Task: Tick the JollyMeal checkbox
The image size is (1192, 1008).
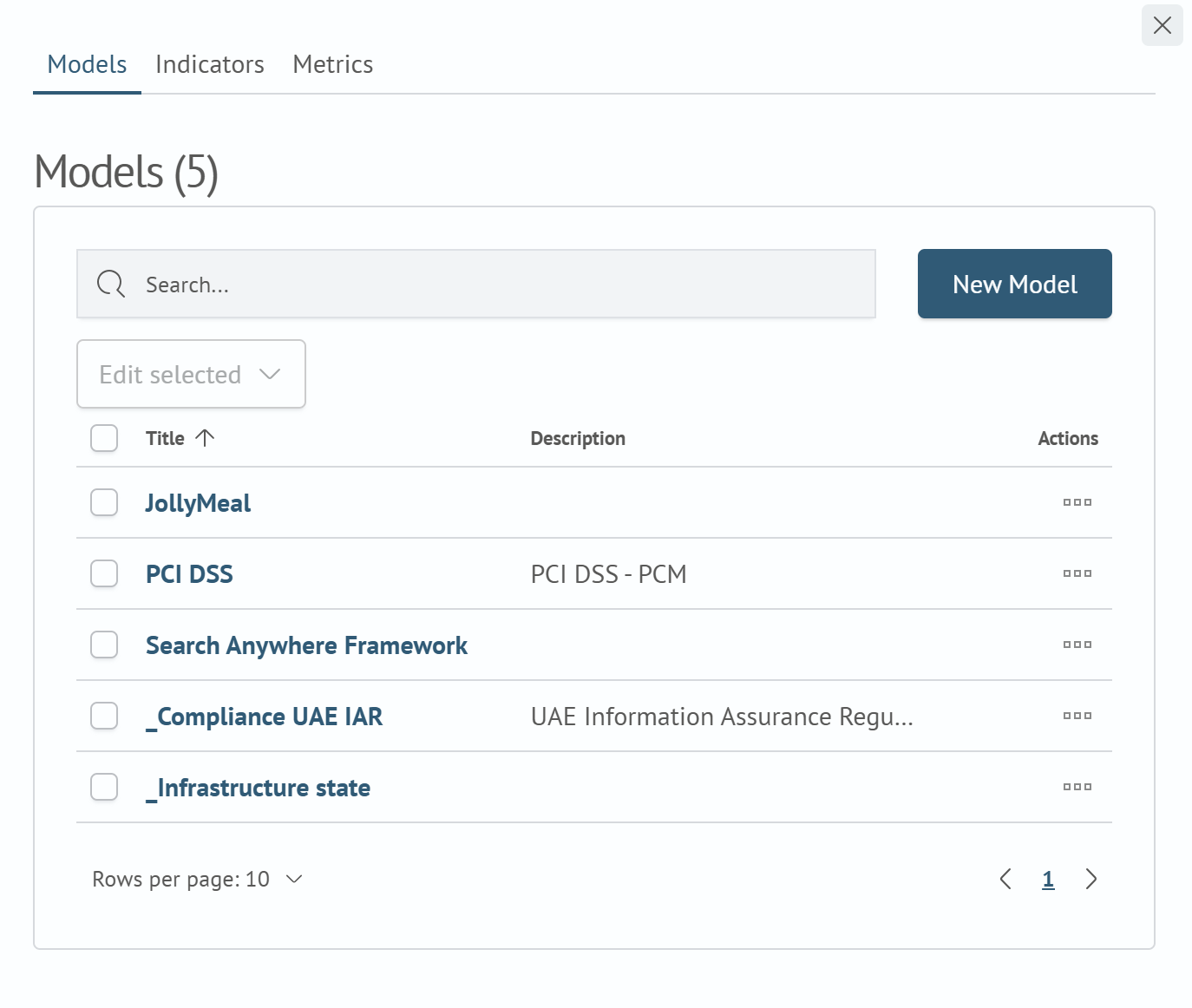Action: 104,502
